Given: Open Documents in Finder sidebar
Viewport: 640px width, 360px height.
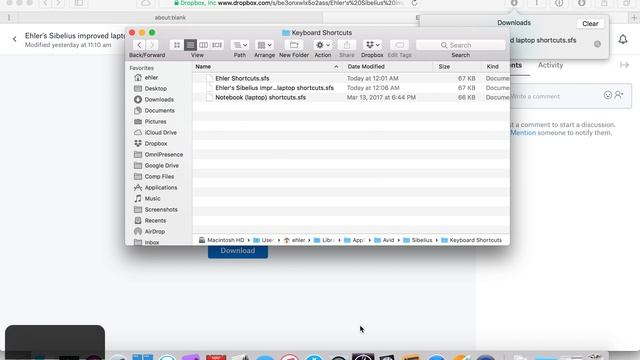Looking at the screenshot, I should tap(159, 111).
